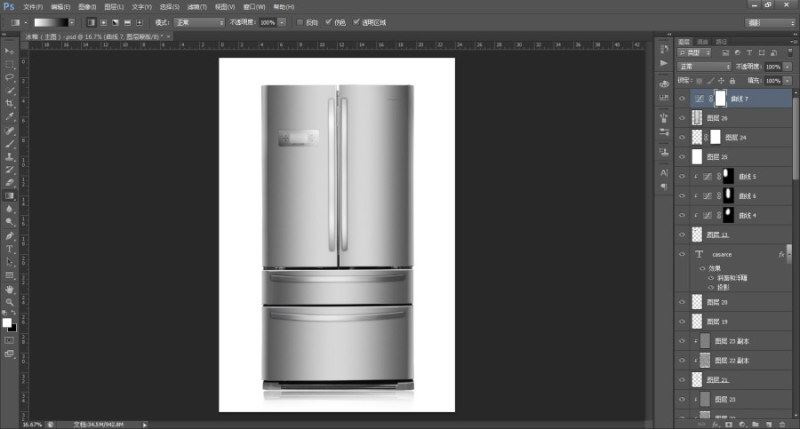The height and width of the screenshot is (429, 800).
Task: Open the 图像(I) image menu
Action: pos(87,7)
